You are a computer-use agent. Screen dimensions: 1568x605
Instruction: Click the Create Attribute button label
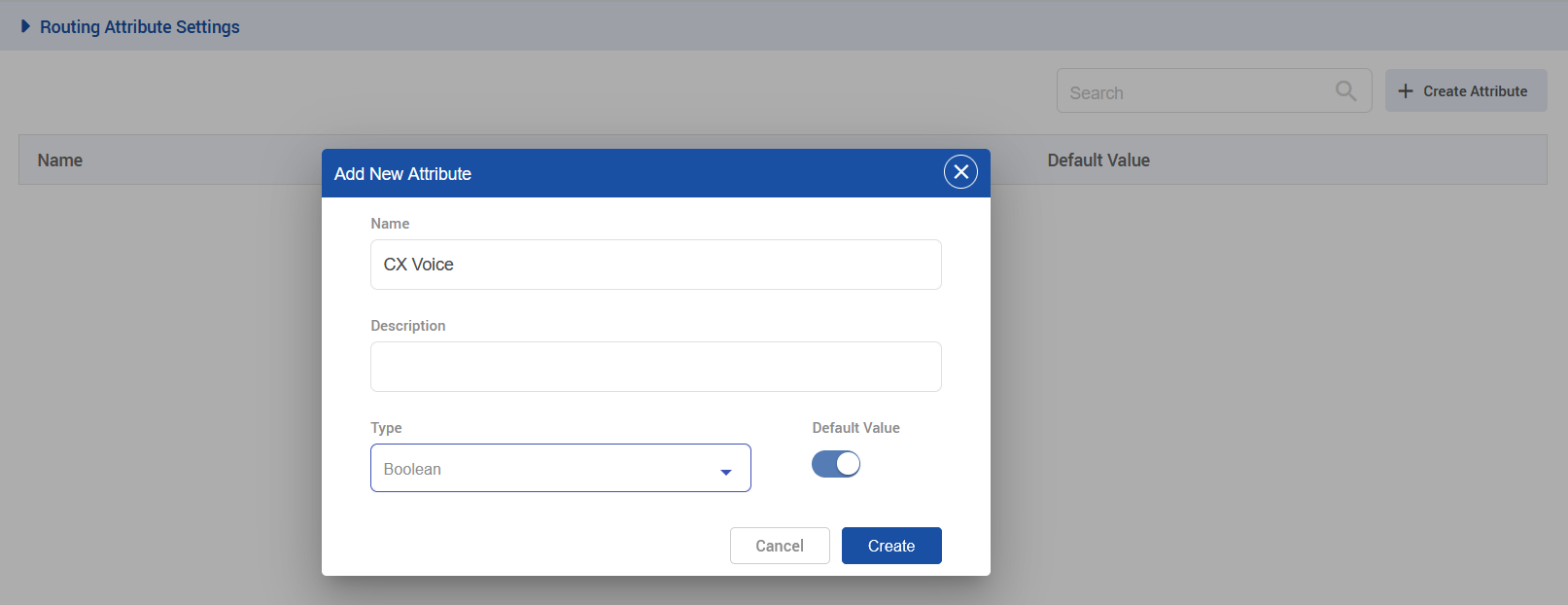pyautogui.click(x=1475, y=91)
